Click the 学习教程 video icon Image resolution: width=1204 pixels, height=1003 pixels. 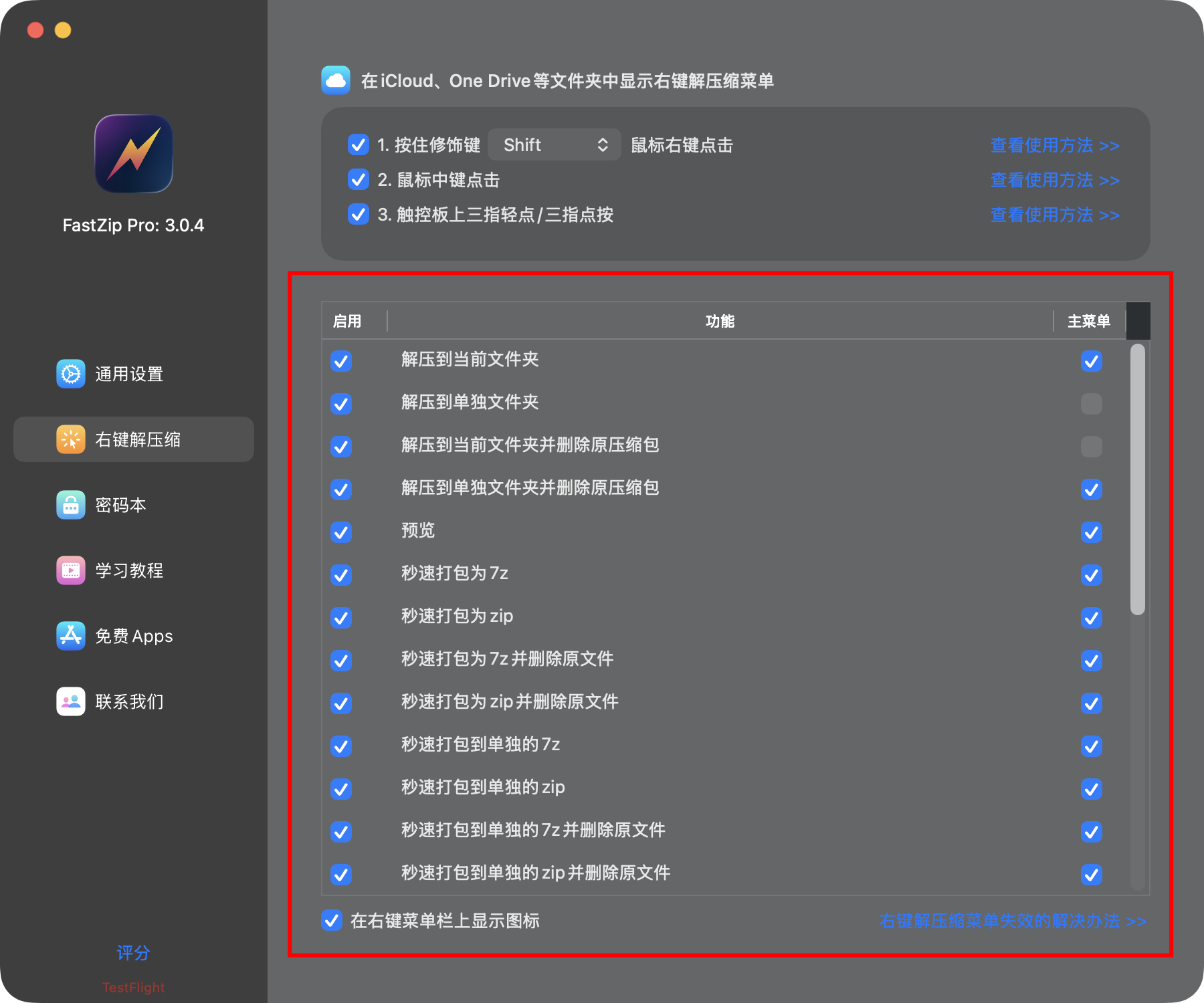coord(70,570)
